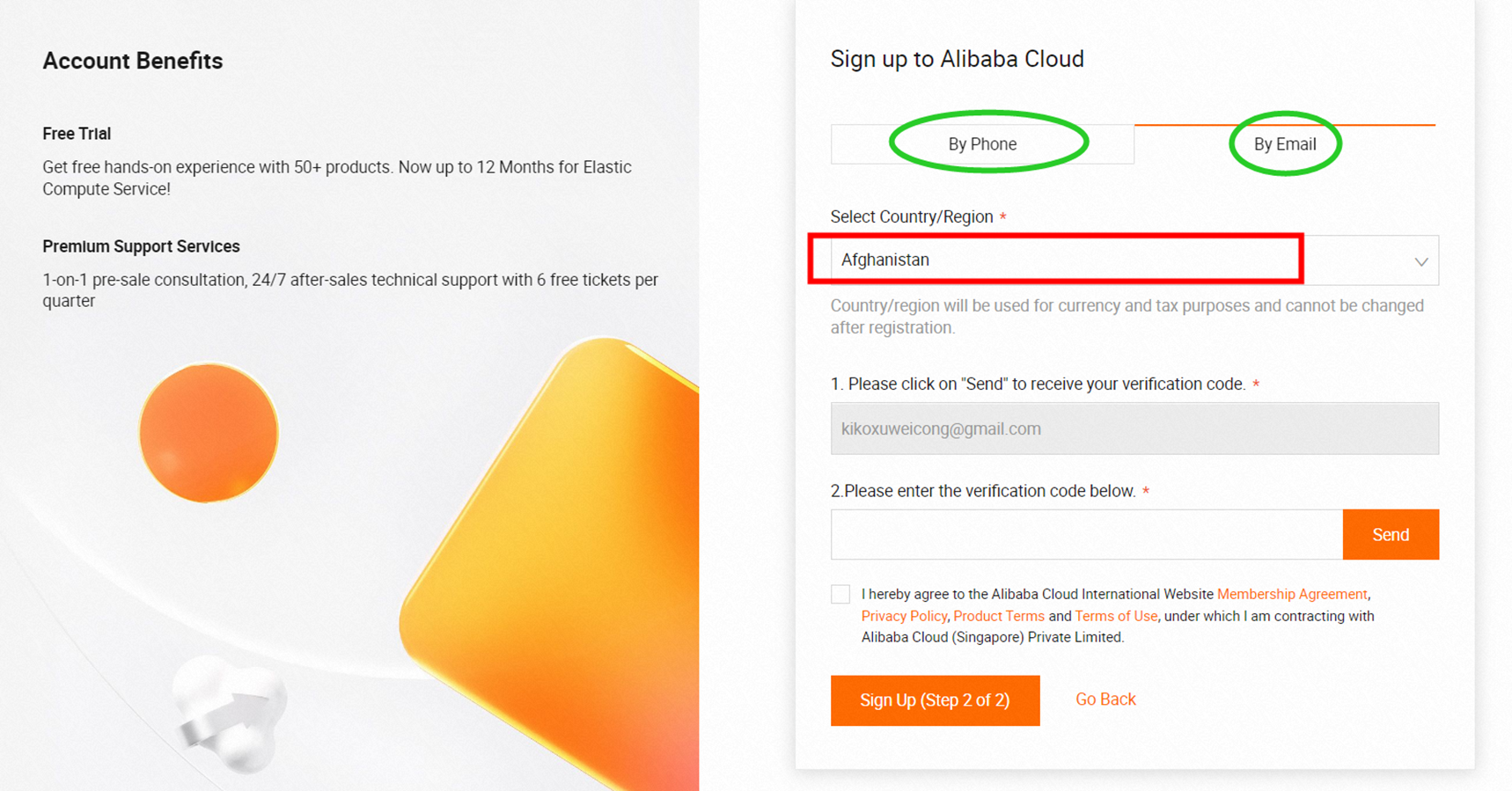This screenshot has height=791, width=1512.
Task: Focus the verification code input box
Action: click(x=1086, y=534)
